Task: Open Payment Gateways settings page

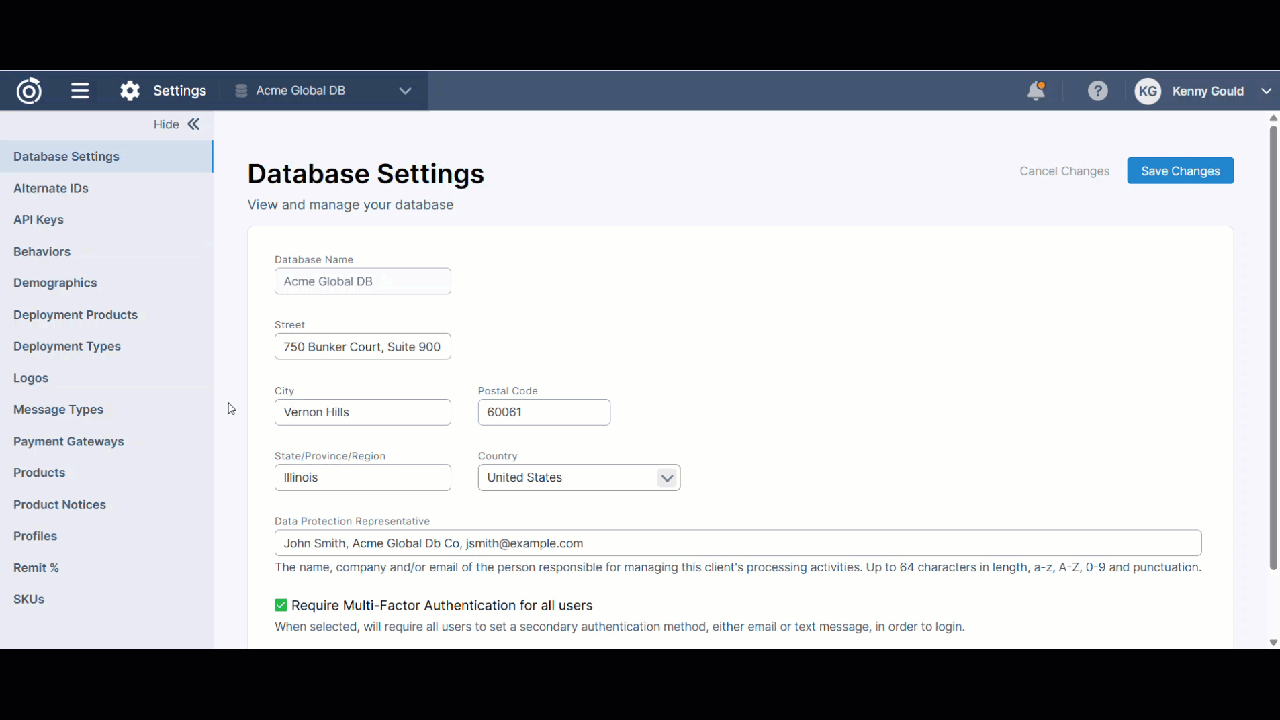Action: tap(69, 441)
